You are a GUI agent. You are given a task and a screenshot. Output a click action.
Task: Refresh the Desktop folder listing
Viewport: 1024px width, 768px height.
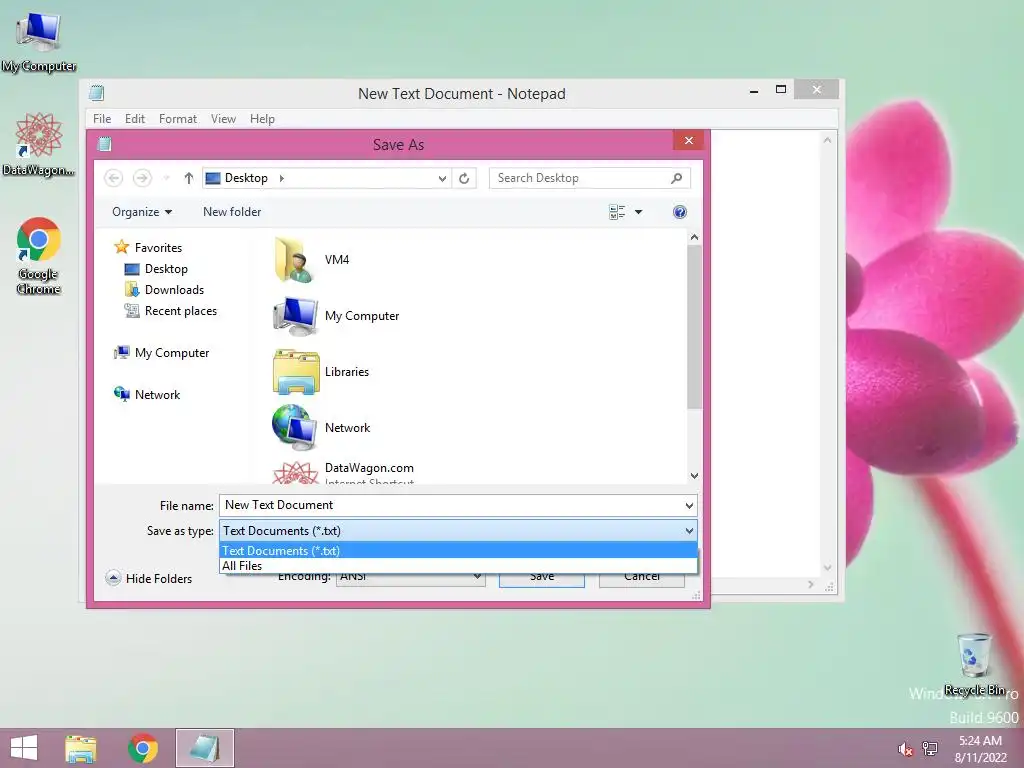click(464, 178)
